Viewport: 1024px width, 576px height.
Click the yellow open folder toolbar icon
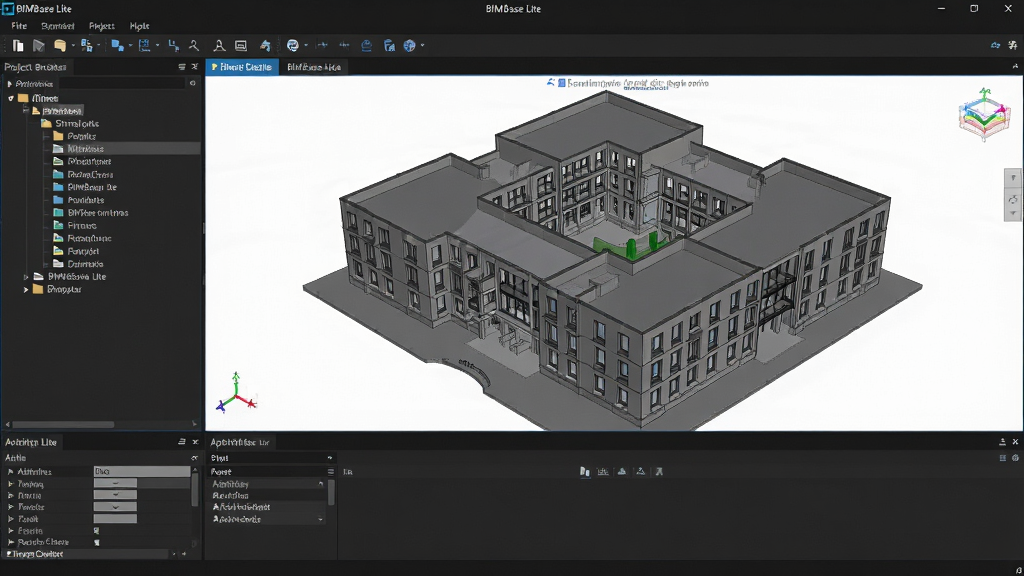point(60,45)
